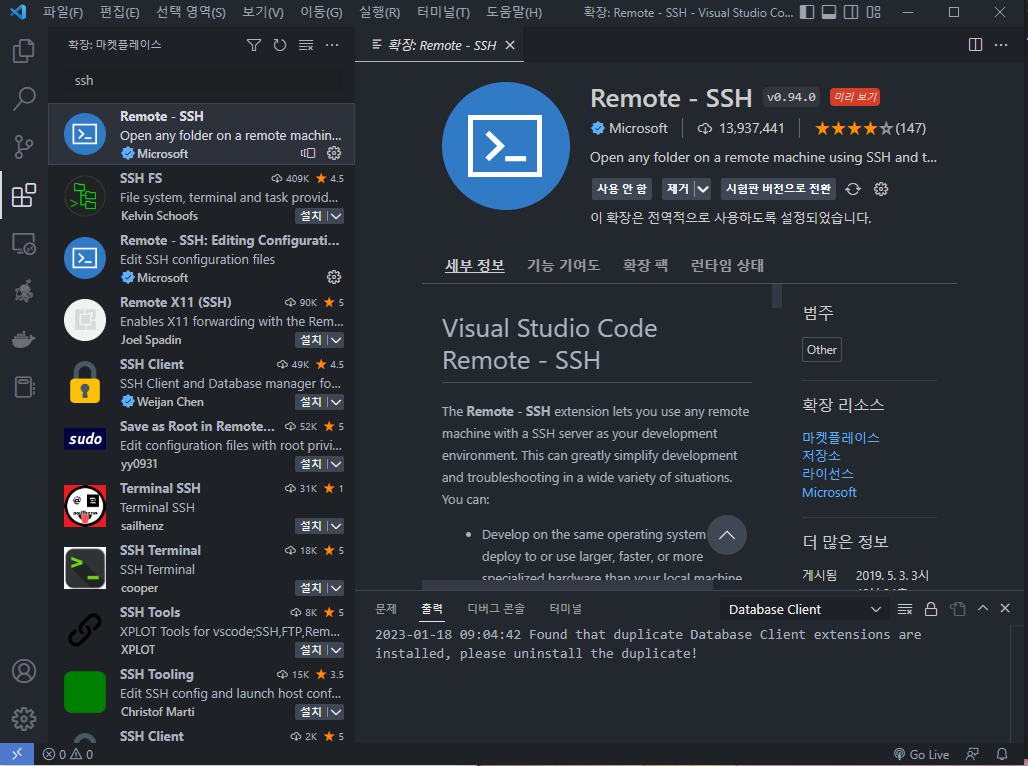The image size is (1028, 766).
Task: Expand the uninstall (제거) dropdown arrow
Action: pos(703,189)
